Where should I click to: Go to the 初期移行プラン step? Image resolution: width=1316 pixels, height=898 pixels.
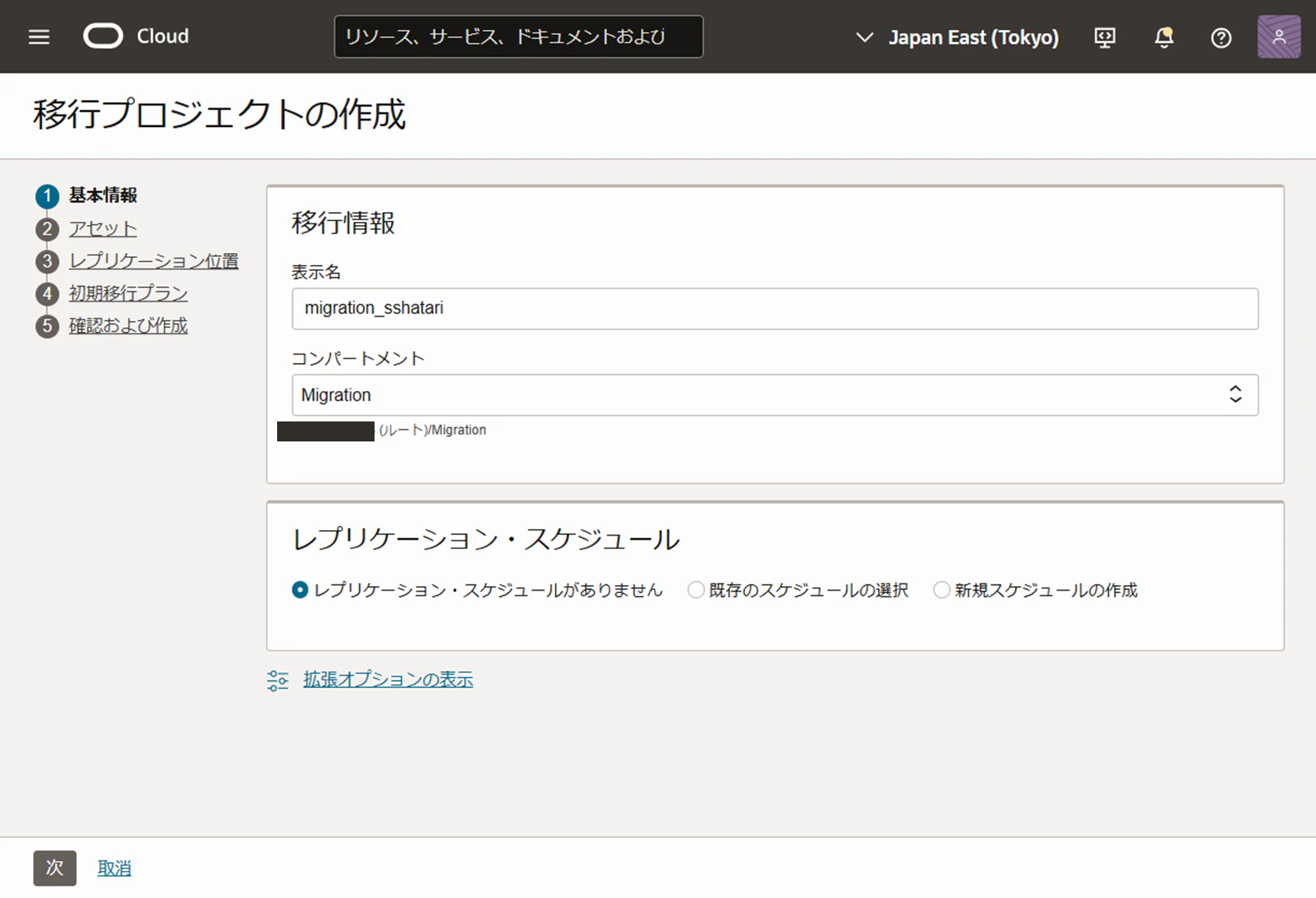129,293
